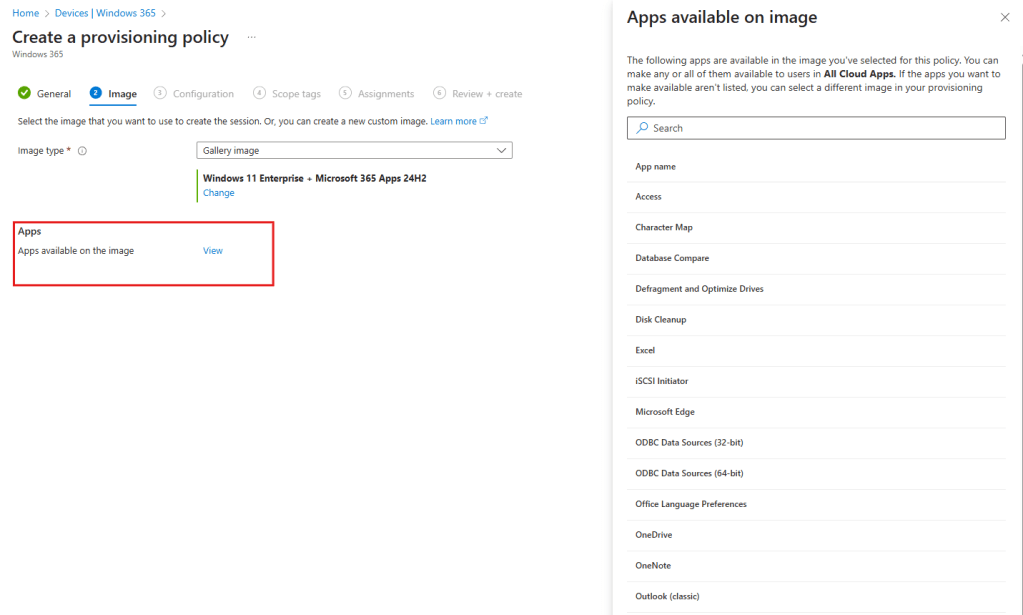Select the Excel row in app list
Viewport: 1023px width, 615px height.
click(x=645, y=351)
